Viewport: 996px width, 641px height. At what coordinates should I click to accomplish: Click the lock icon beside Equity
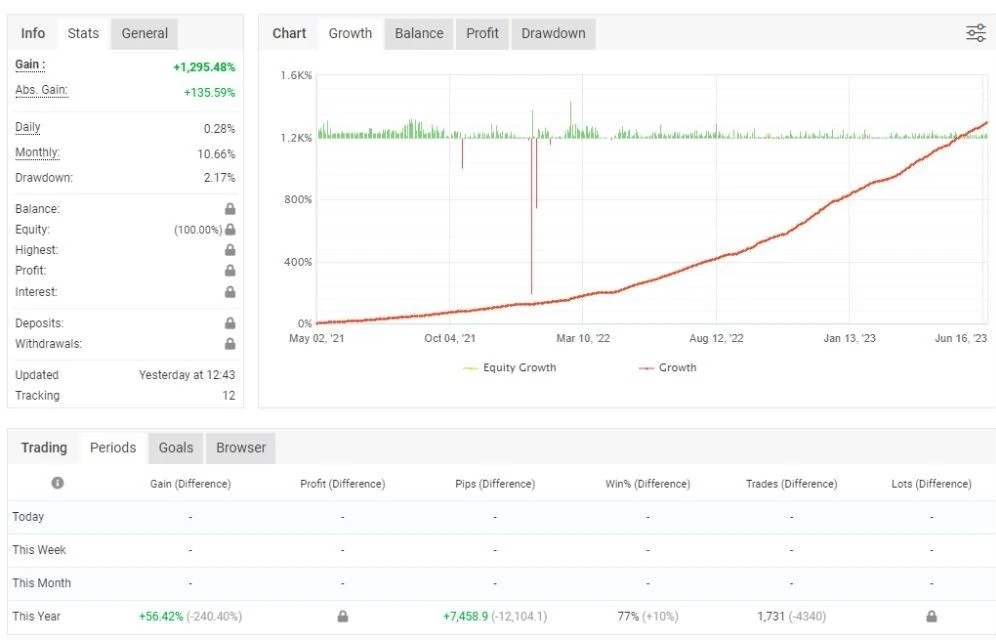(230, 229)
